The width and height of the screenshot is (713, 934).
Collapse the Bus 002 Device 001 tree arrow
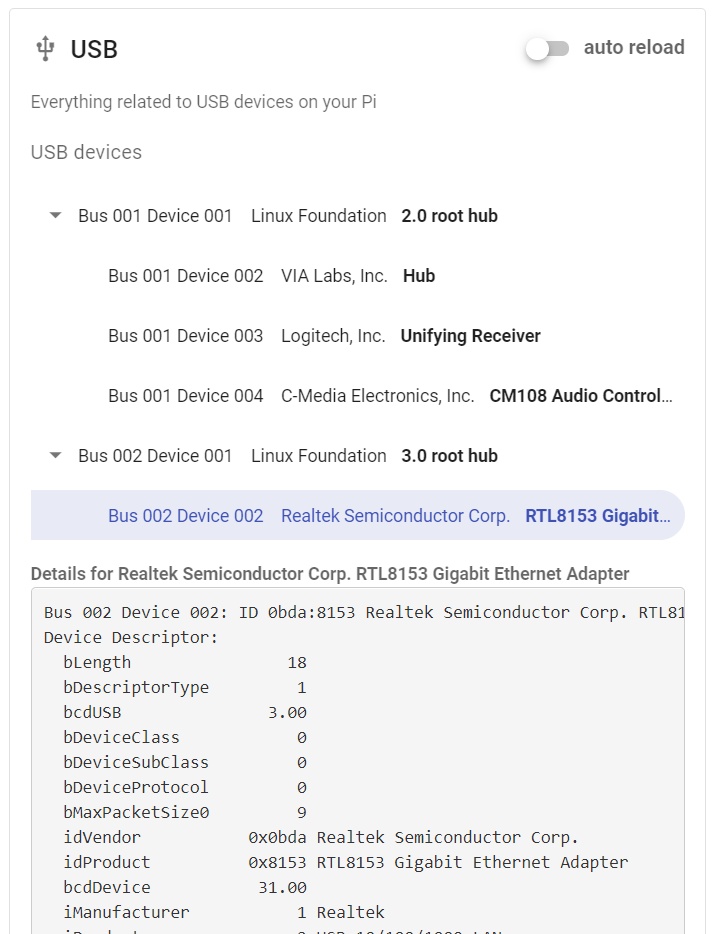coord(55,456)
